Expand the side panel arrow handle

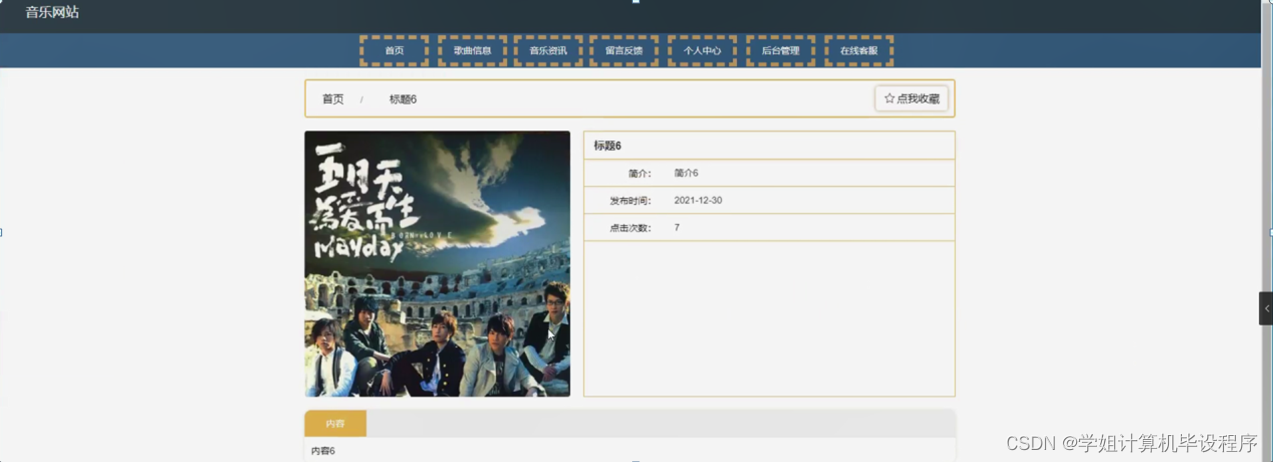(x=1266, y=309)
